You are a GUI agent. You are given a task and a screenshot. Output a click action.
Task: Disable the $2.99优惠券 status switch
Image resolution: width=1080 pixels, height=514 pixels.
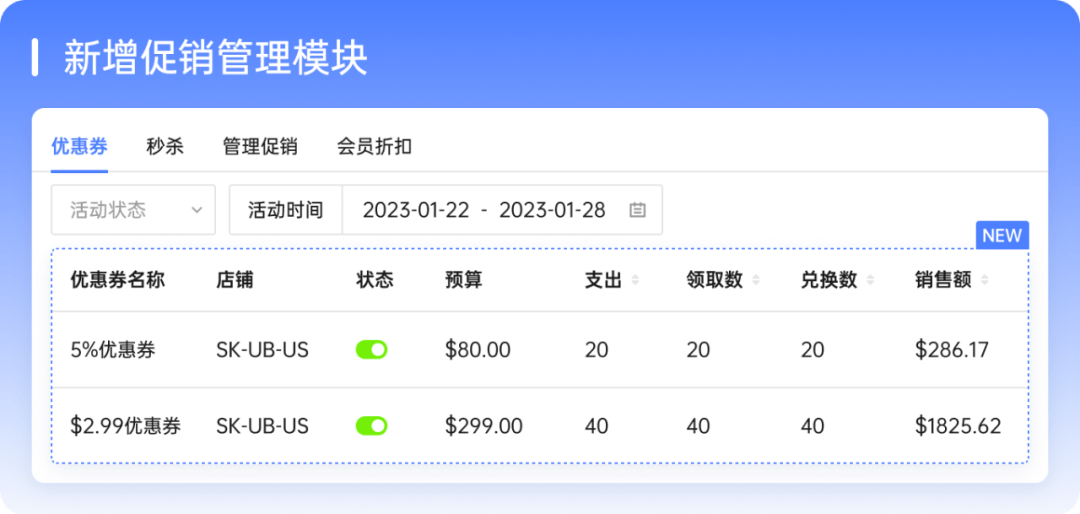[371, 426]
